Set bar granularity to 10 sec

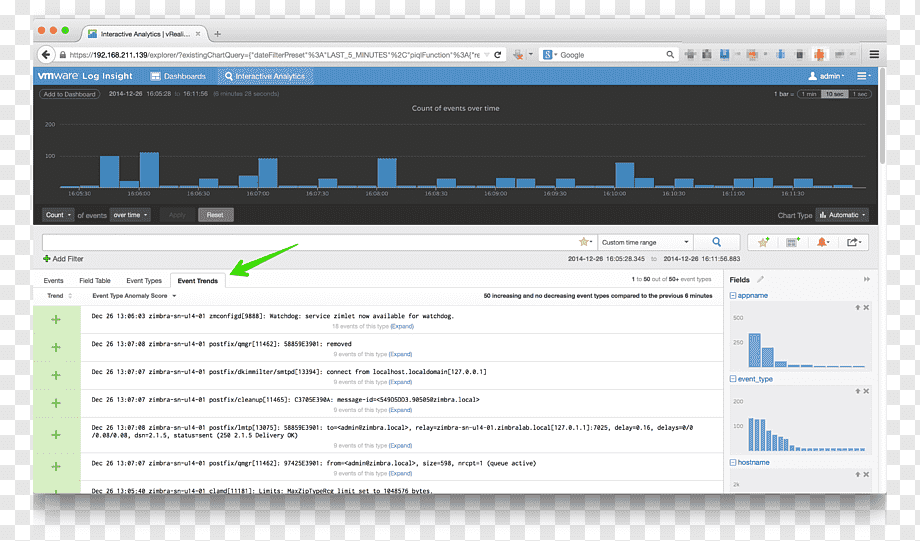(x=834, y=94)
